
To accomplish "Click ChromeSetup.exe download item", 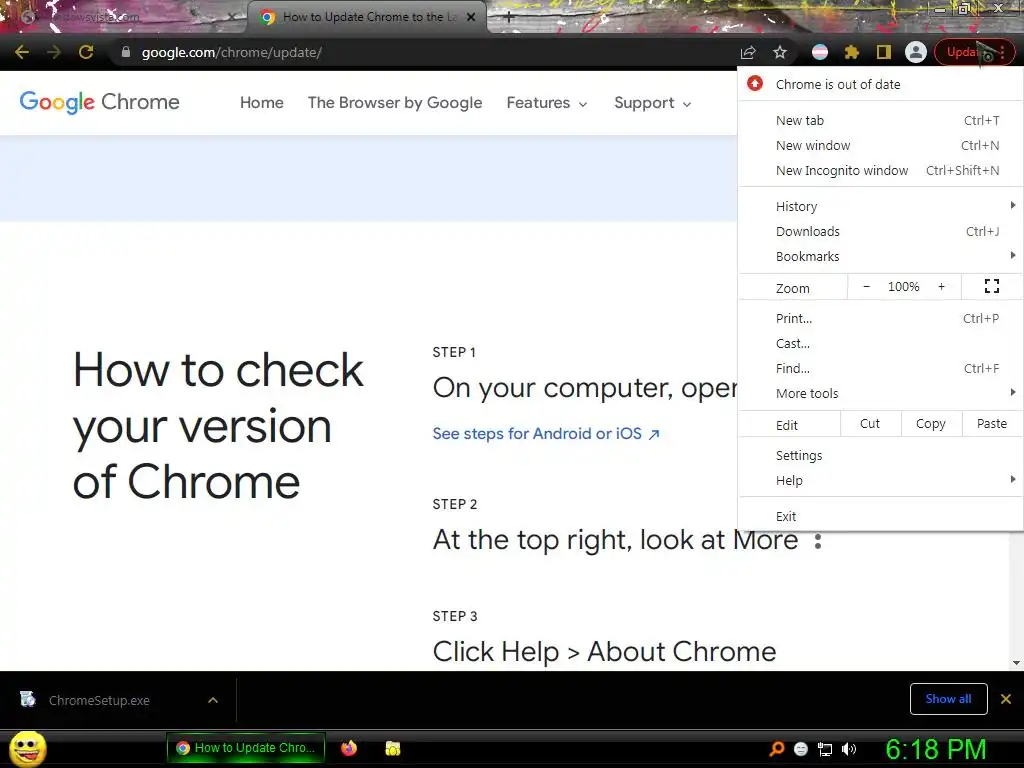I will pyautogui.click(x=98, y=700).
